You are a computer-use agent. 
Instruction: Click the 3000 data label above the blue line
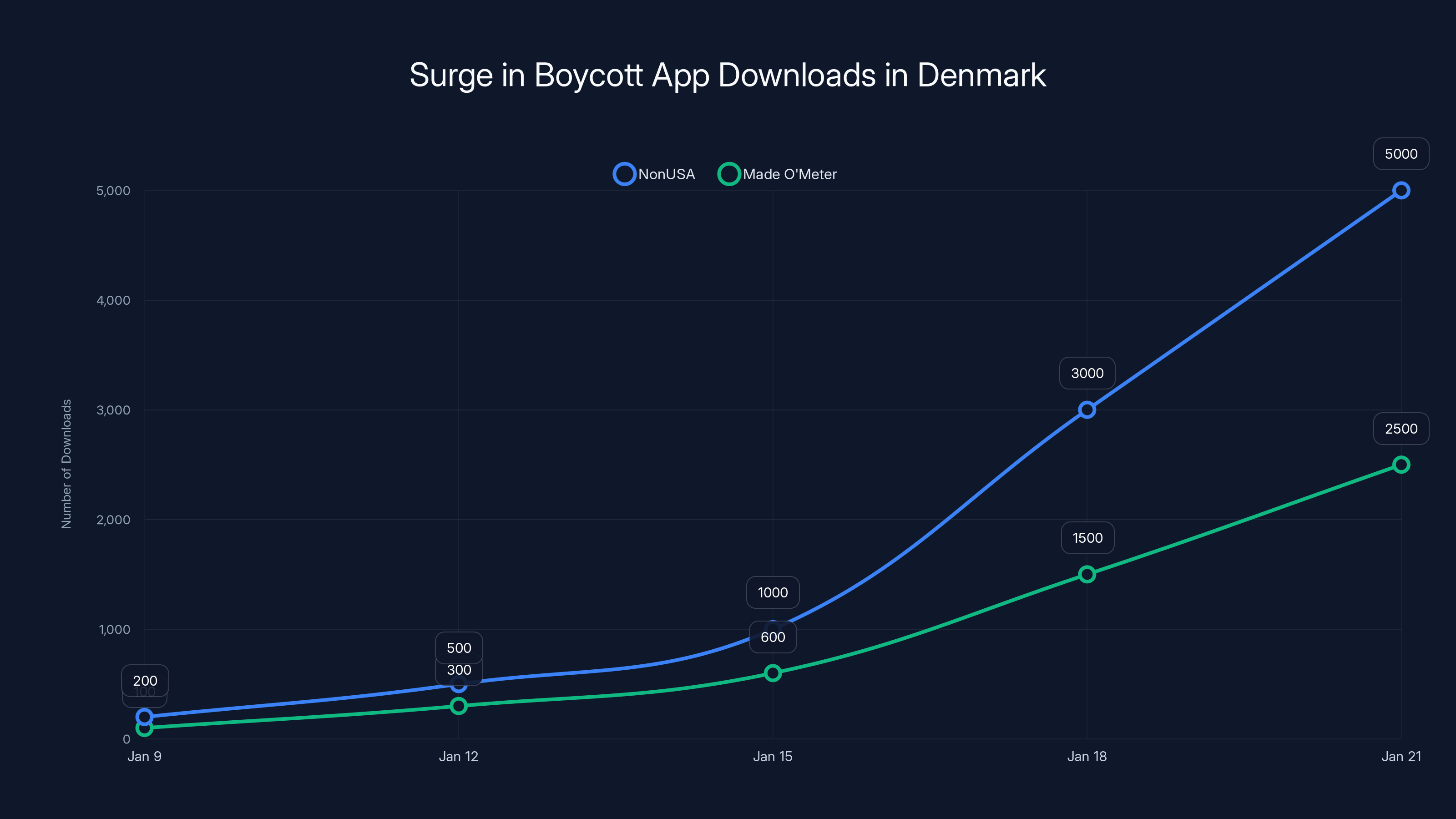pyautogui.click(x=1087, y=373)
